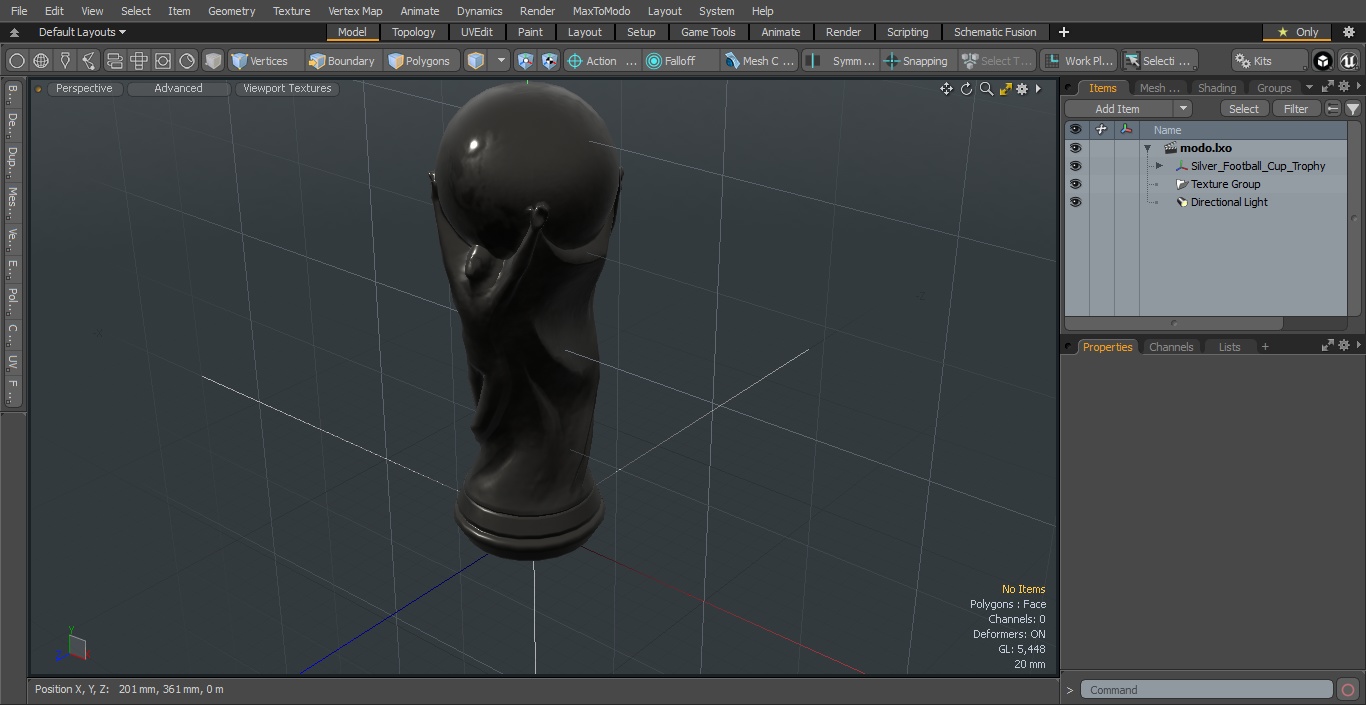Viewport: 1366px width, 705px height.
Task: Switch to the Lists tab
Action: pyautogui.click(x=1229, y=347)
